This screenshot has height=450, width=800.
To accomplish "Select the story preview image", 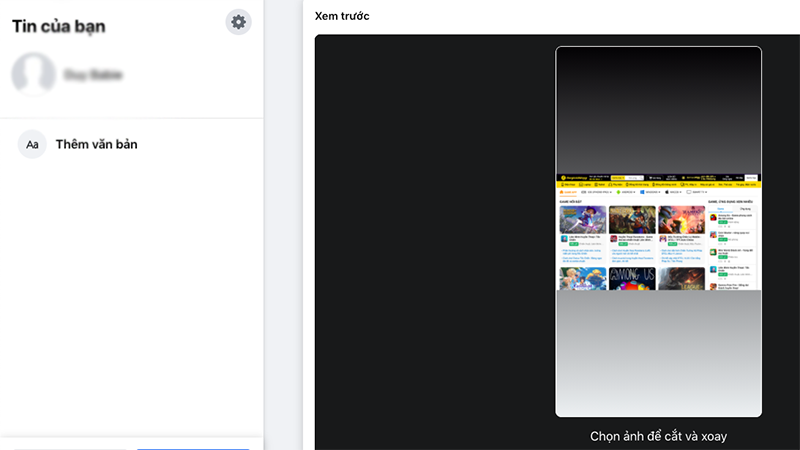I will click(658, 232).
